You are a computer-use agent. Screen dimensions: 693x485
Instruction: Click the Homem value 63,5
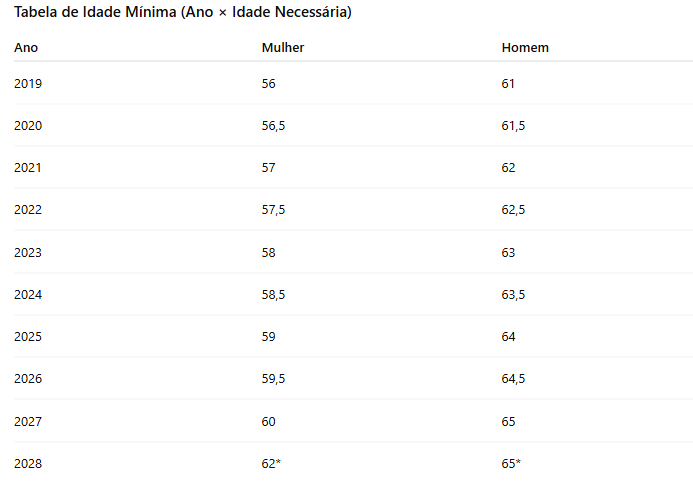[513, 294]
